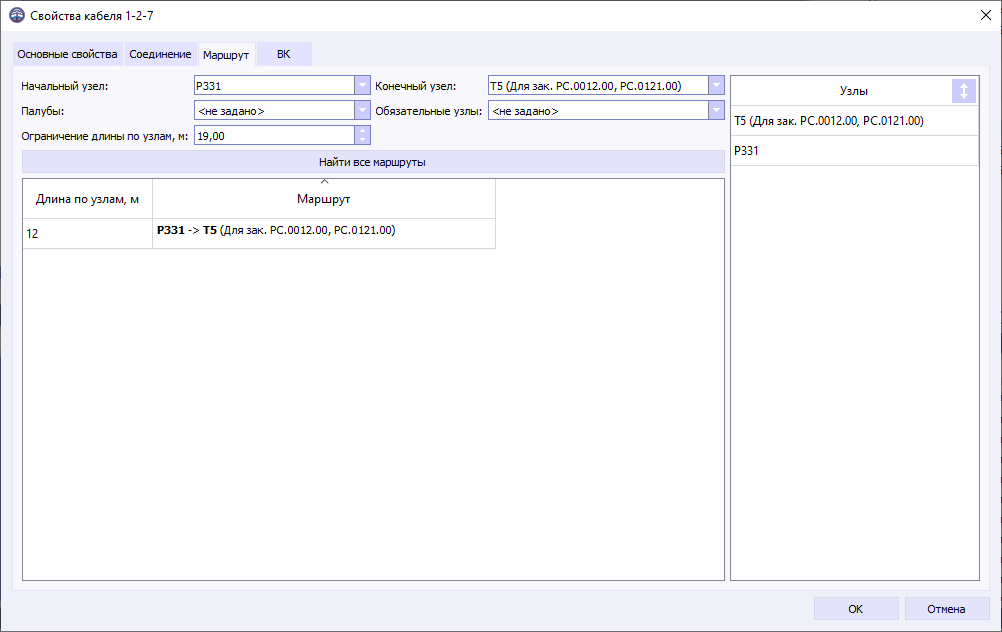
Task: Click the dropdown arrow beside Конечный узел
Action: [716, 85]
